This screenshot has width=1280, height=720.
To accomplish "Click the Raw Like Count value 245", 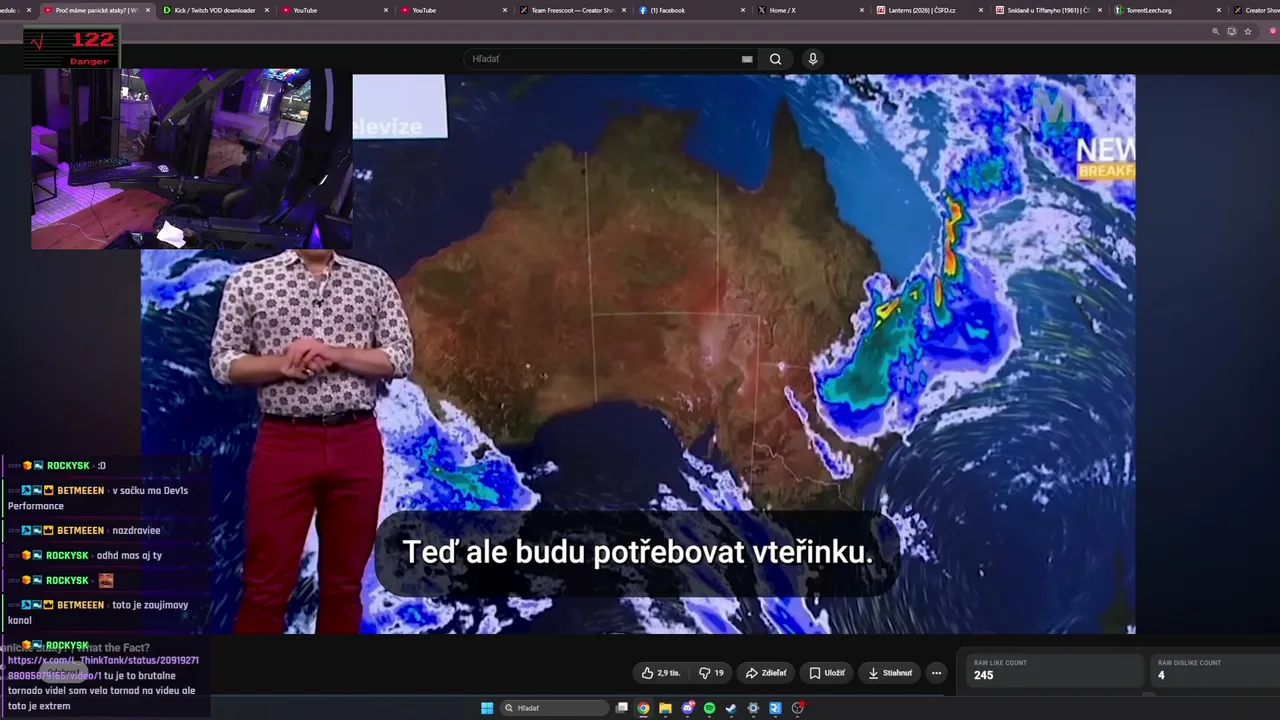I will 984,675.
